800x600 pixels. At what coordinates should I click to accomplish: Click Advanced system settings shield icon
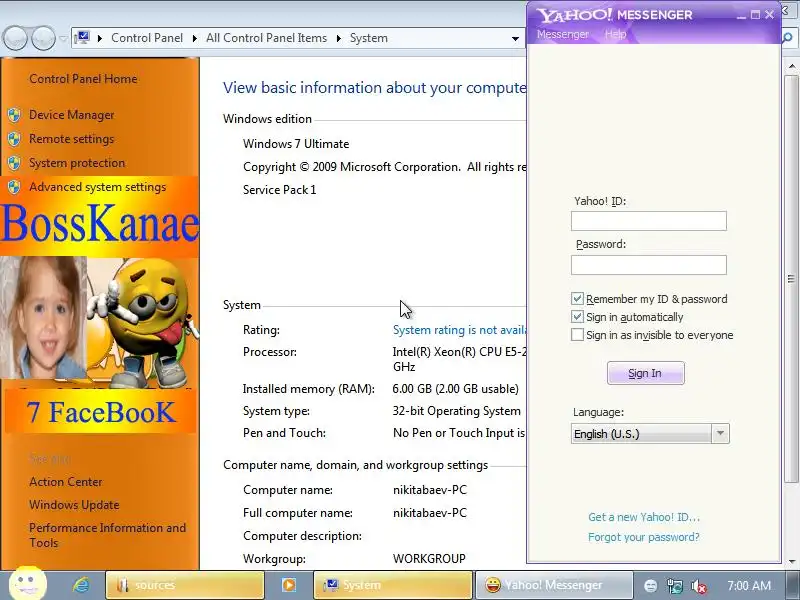coord(14,187)
